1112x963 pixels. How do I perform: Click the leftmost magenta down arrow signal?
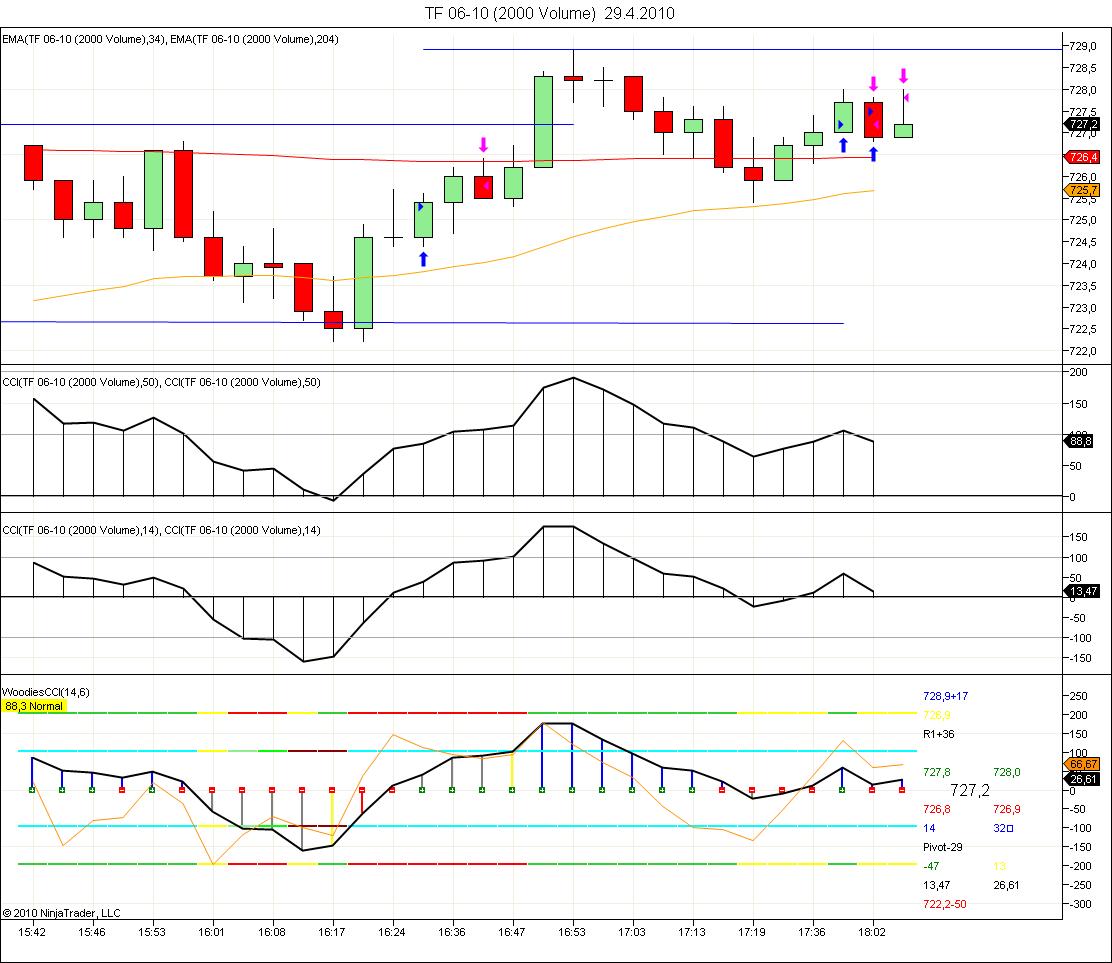483,144
